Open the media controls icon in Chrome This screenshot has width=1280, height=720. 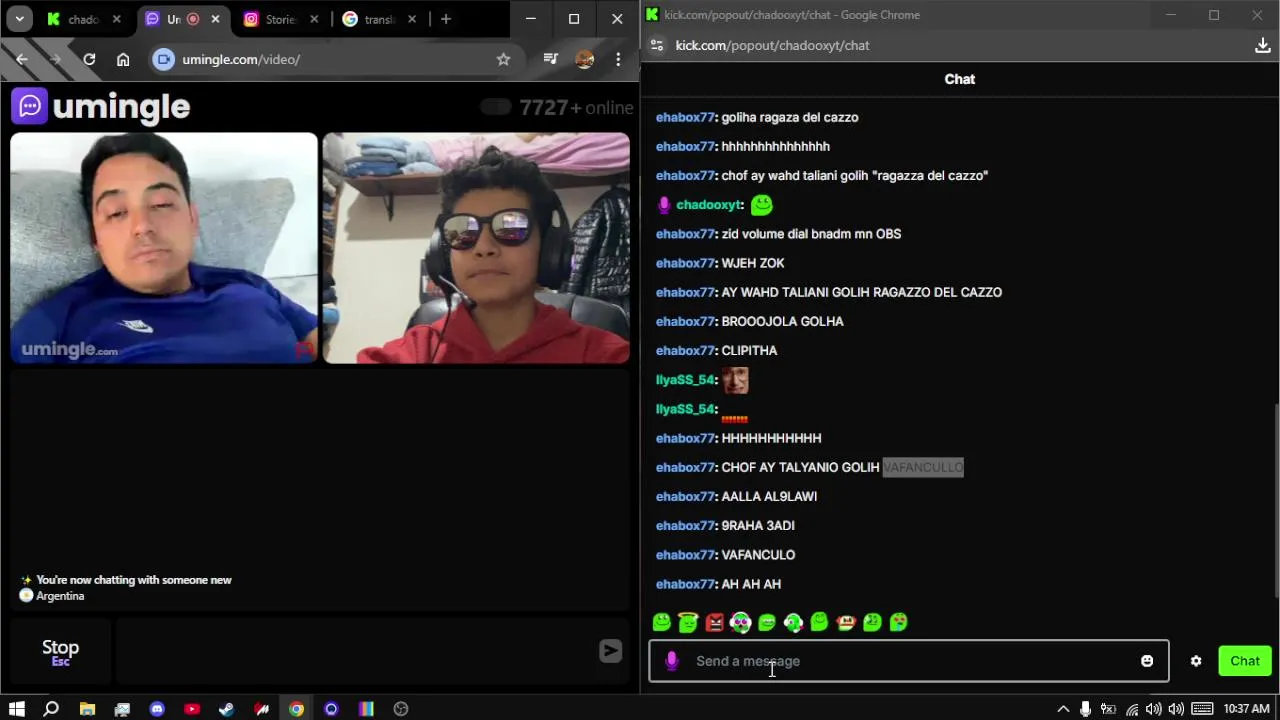[550, 59]
